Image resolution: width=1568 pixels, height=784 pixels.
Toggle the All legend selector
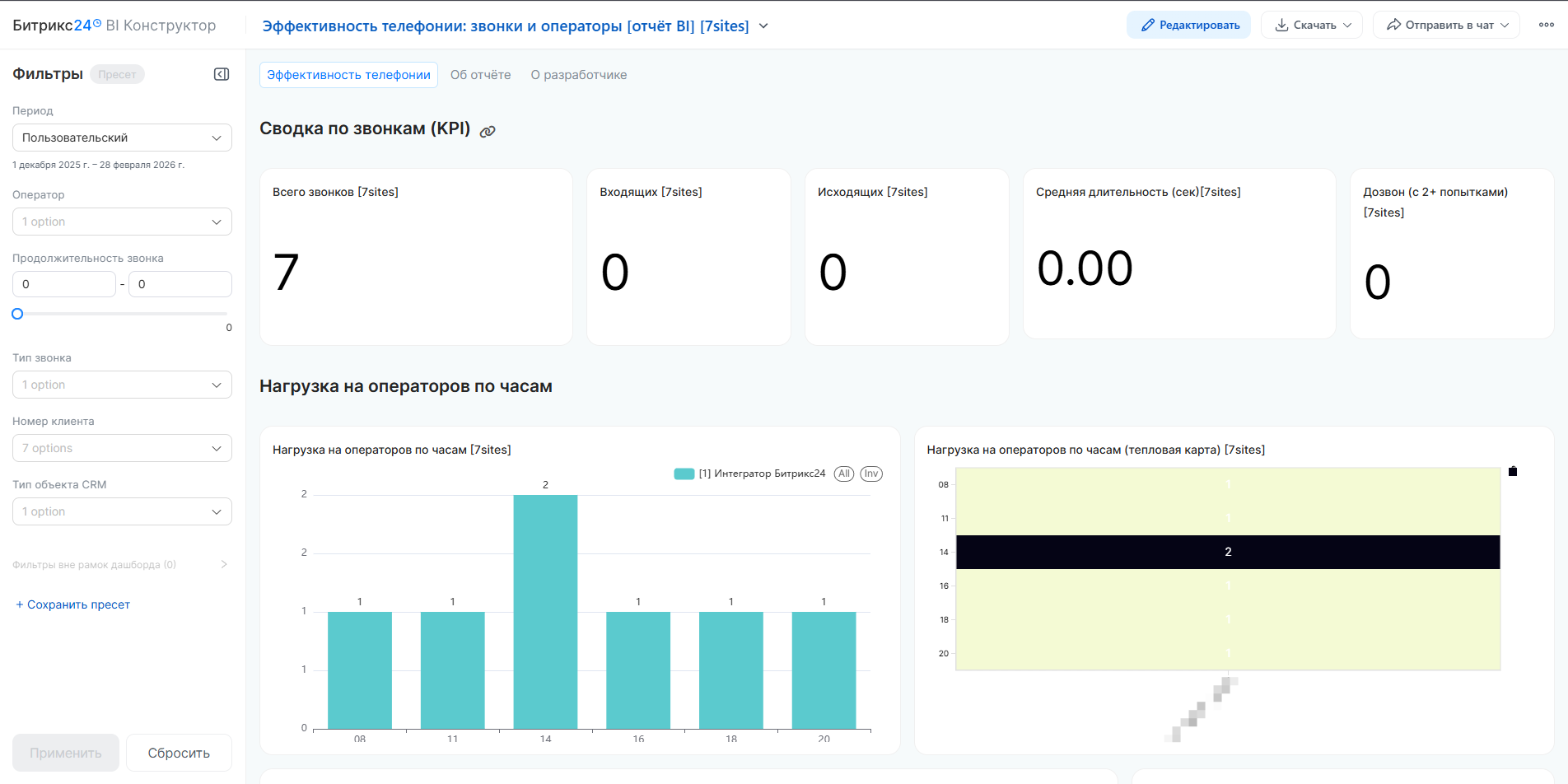click(843, 474)
